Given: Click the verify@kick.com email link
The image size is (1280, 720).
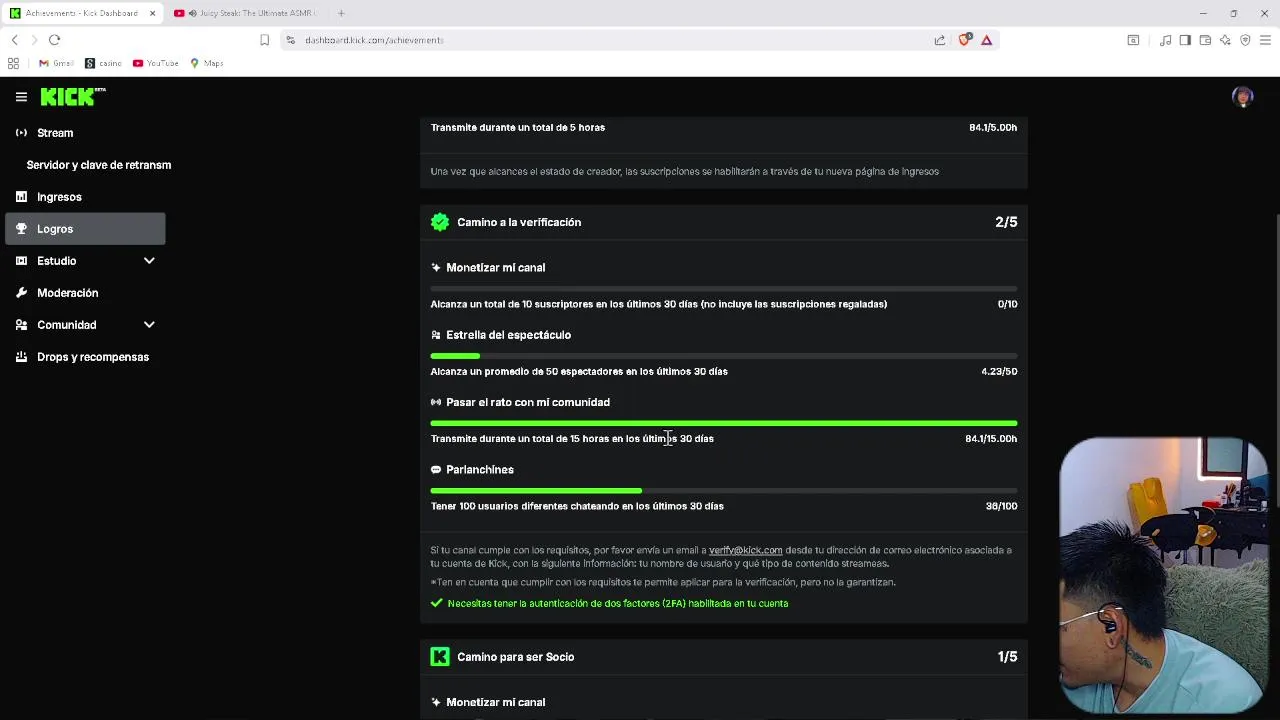Looking at the screenshot, I should coord(745,550).
